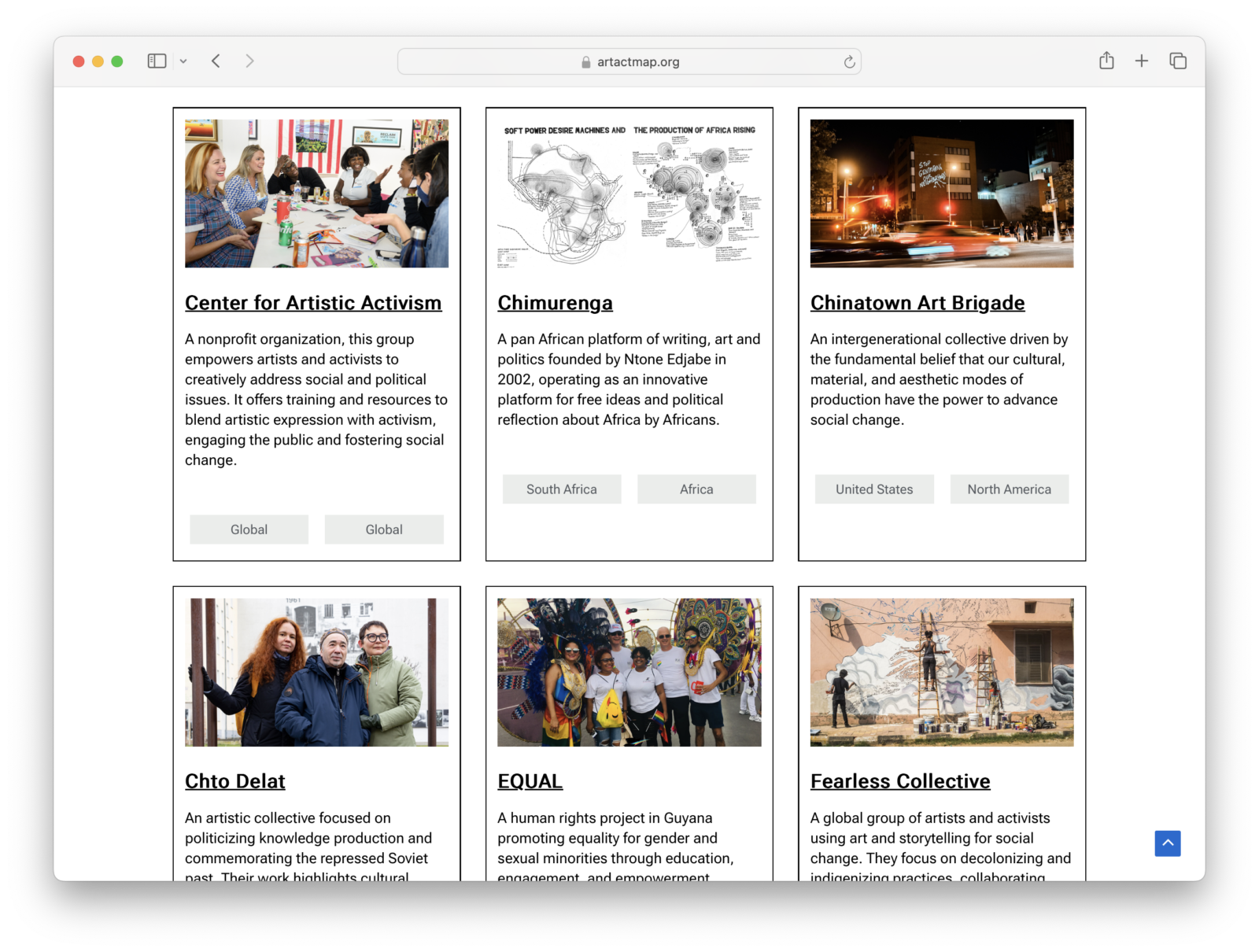Toggle the Safari sidebar panel

[x=157, y=61]
